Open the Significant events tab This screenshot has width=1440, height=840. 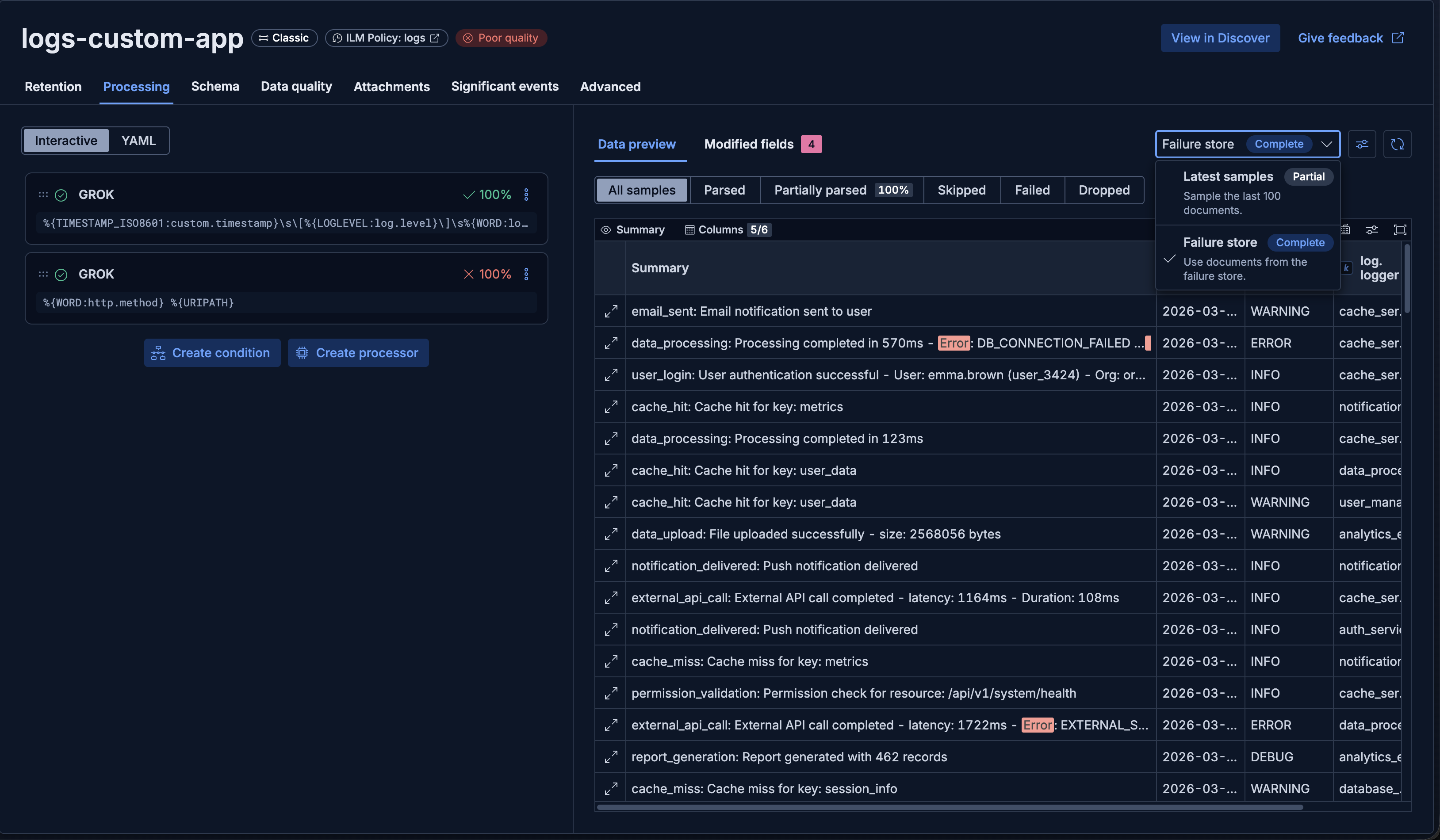(x=505, y=86)
